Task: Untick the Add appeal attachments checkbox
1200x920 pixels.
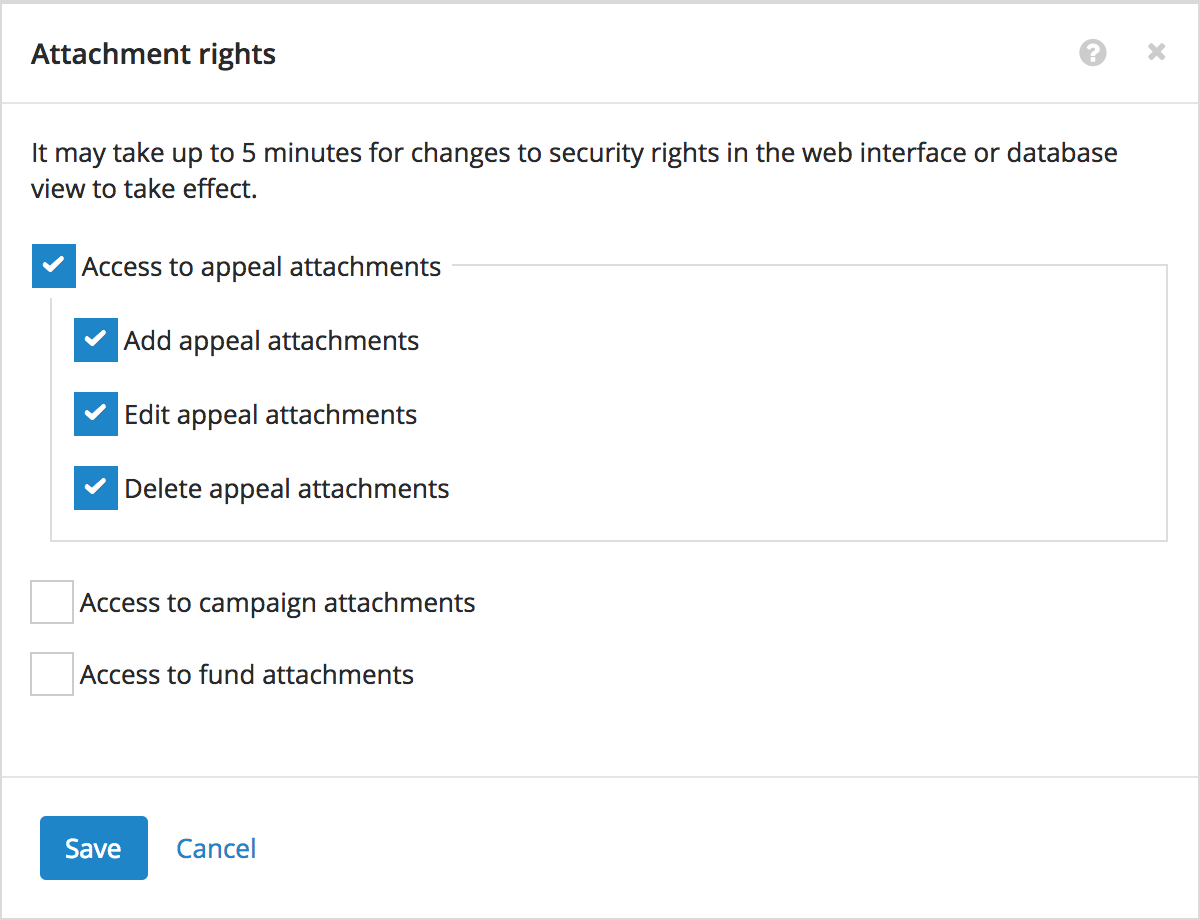Action: click(x=96, y=340)
